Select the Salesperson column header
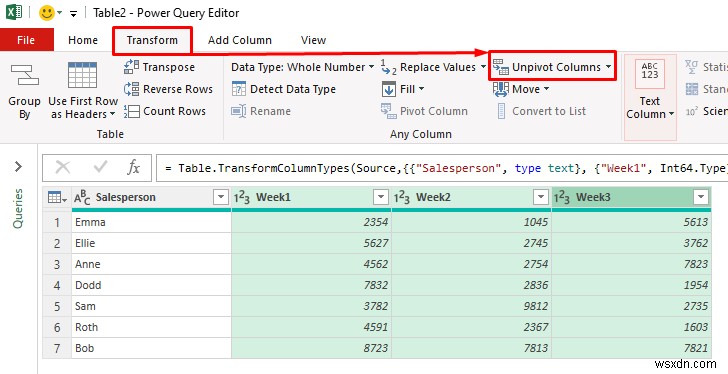Viewport: 728px width, 374px height. [x=151, y=198]
